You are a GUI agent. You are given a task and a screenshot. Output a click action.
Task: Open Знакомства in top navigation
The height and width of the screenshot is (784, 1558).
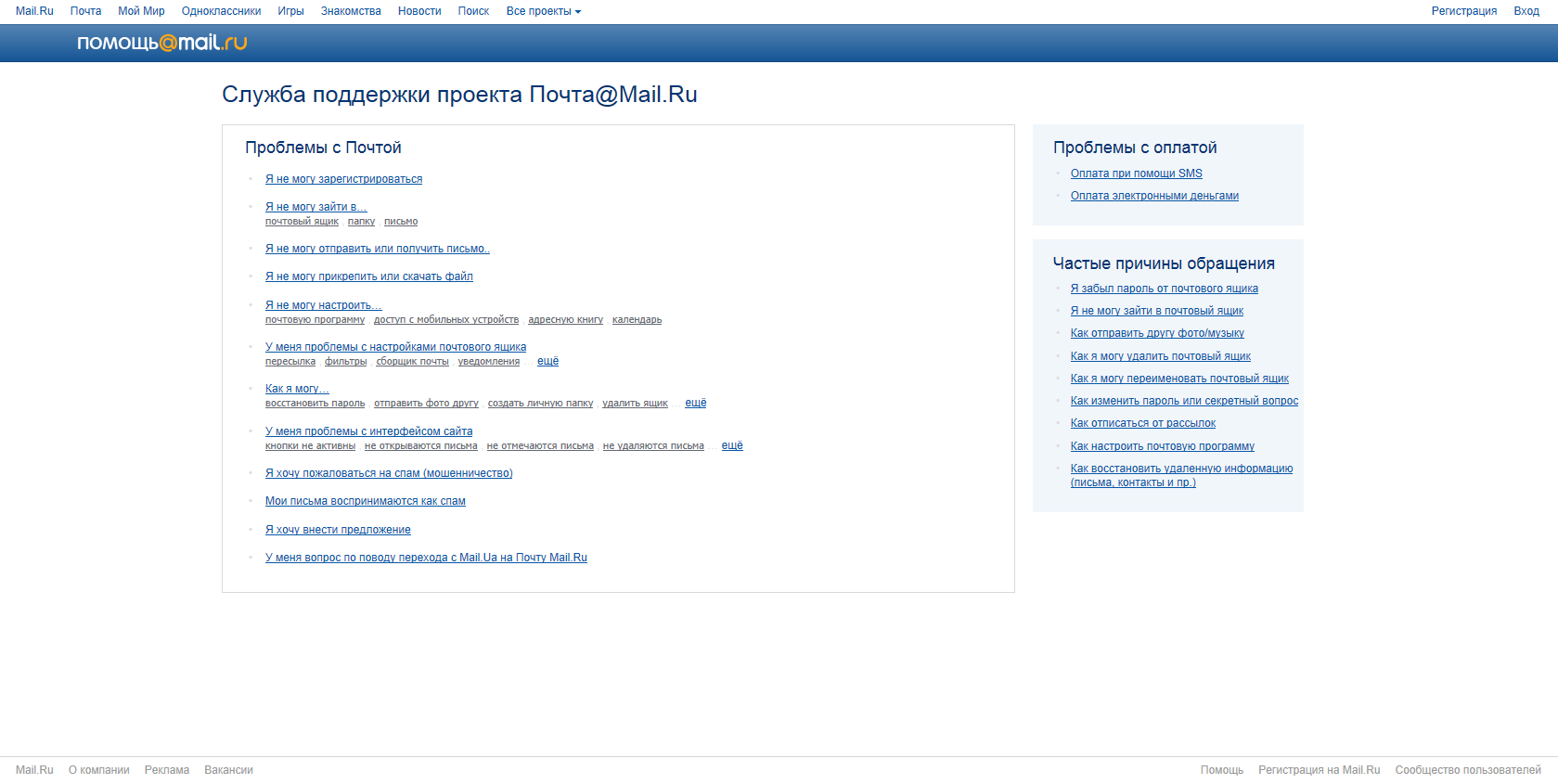(351, 11)
